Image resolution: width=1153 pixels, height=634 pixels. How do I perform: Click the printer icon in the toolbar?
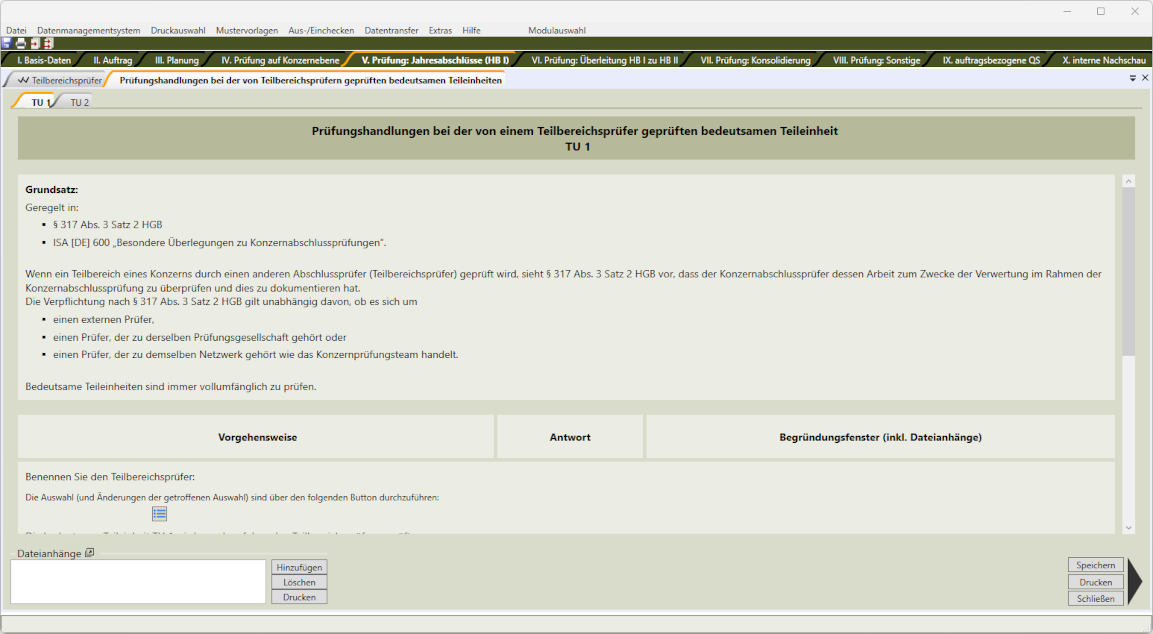click(20, 44)
